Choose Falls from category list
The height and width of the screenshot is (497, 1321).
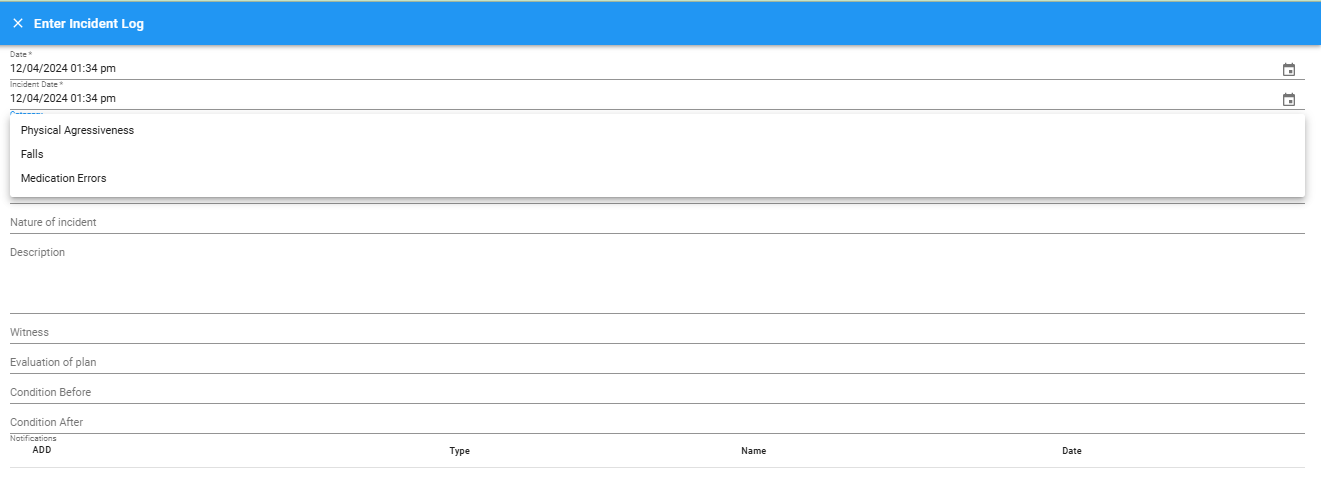(657, 154)
